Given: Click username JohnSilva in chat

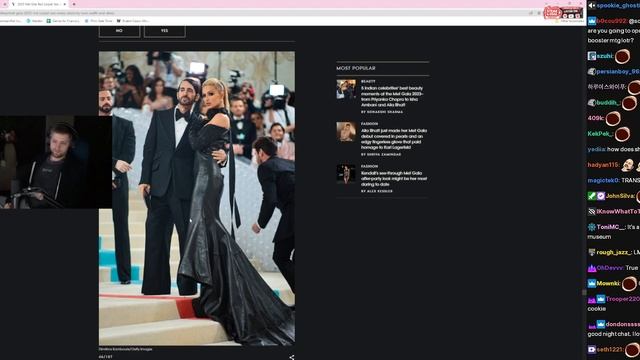Looking at the screenshot, I should click(x=620, y=196).
